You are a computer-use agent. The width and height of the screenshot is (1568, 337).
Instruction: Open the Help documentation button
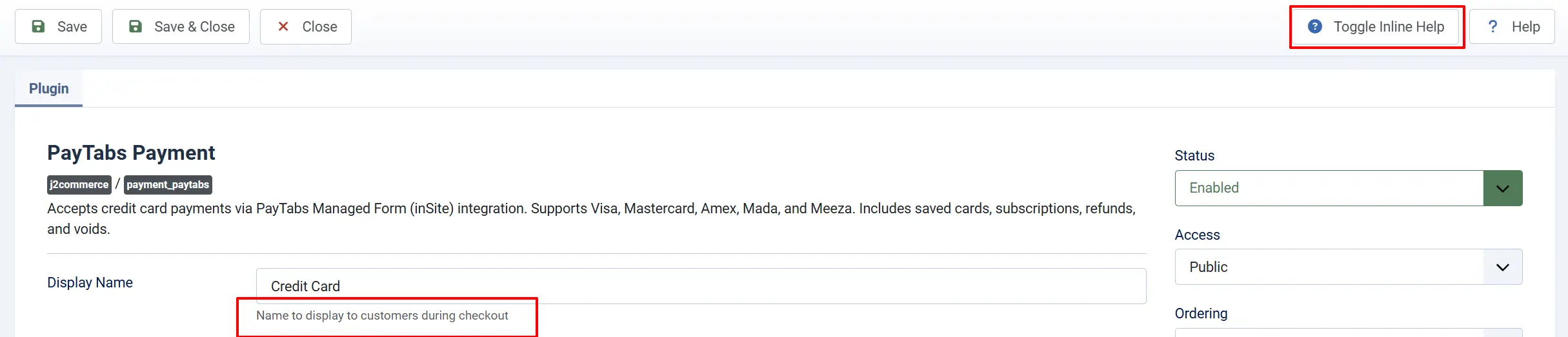tap(1512, 26)
